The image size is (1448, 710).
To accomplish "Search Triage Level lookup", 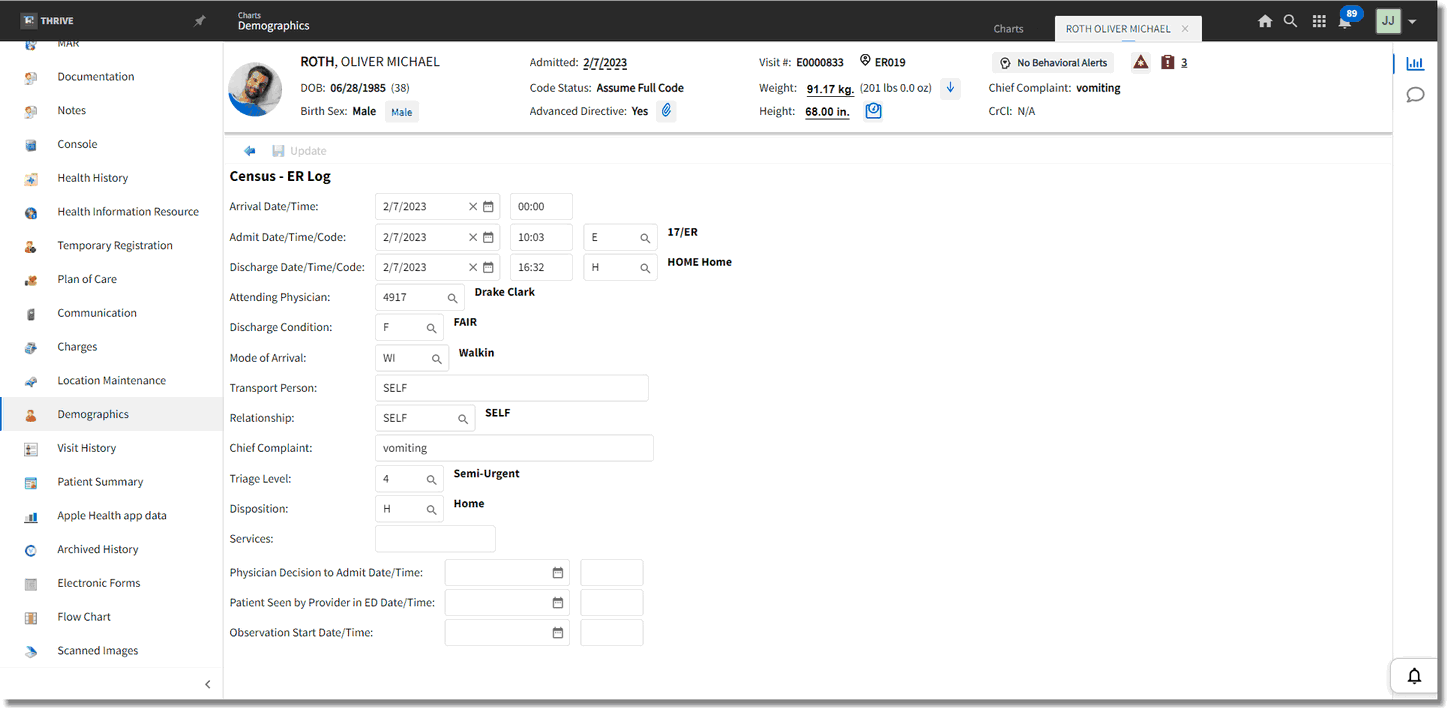I will point(432,479).
